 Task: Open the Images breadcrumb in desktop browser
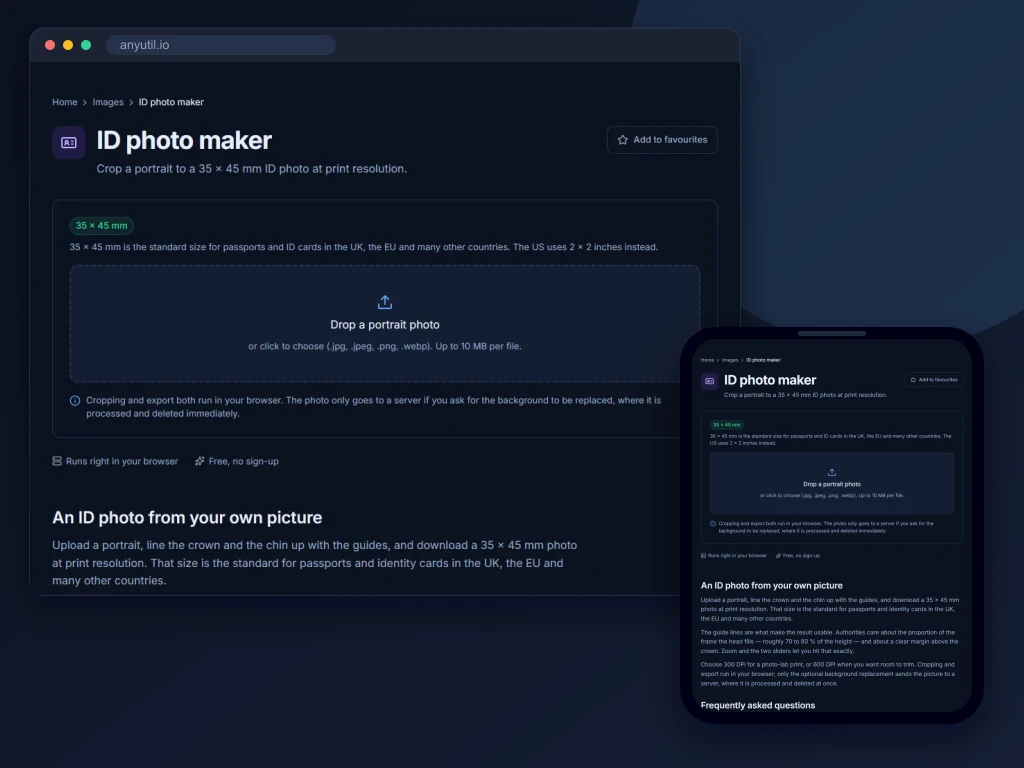pos(108,102)
